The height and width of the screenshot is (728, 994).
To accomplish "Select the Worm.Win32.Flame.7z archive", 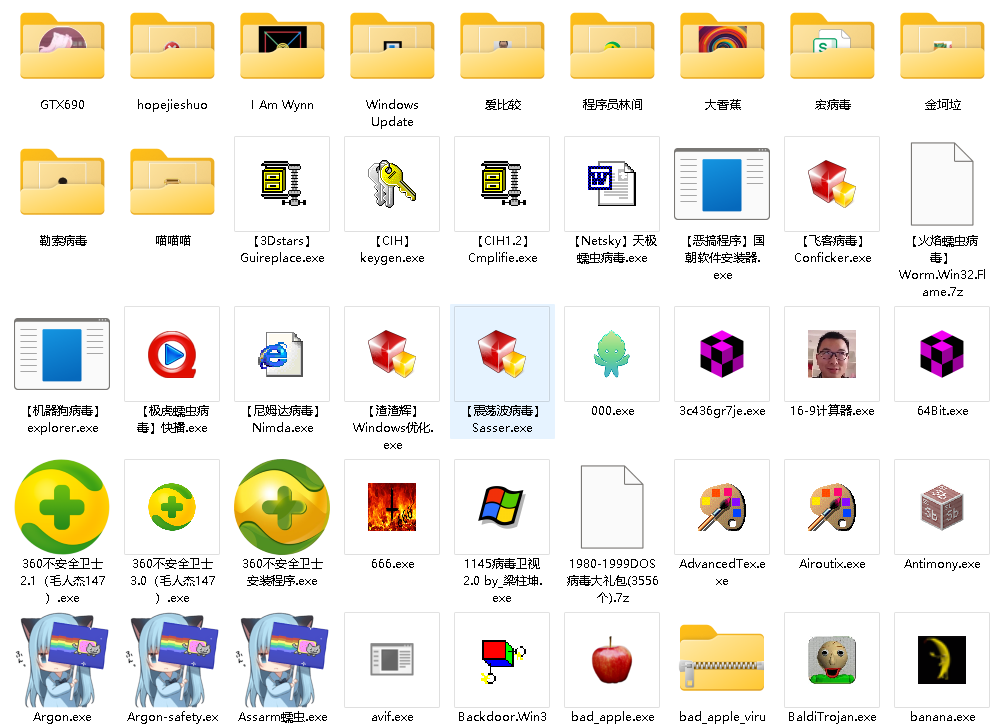I will [941, 183].
